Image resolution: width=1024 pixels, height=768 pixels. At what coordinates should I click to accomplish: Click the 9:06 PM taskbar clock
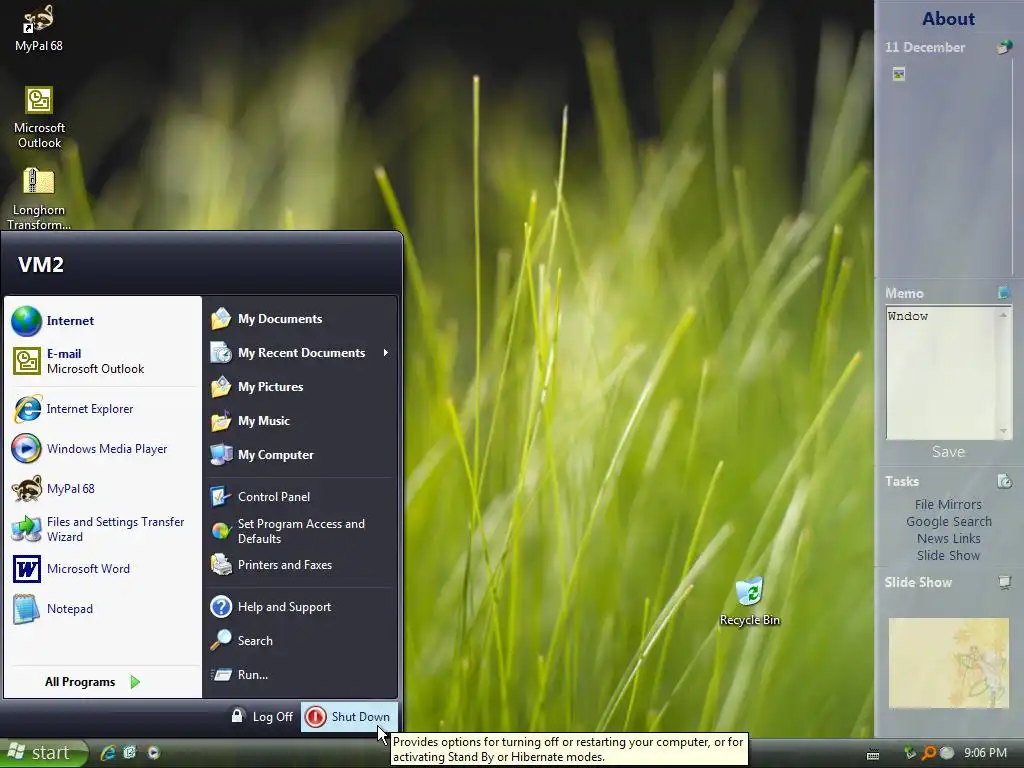pyautogui.click(x=985, y=753)
